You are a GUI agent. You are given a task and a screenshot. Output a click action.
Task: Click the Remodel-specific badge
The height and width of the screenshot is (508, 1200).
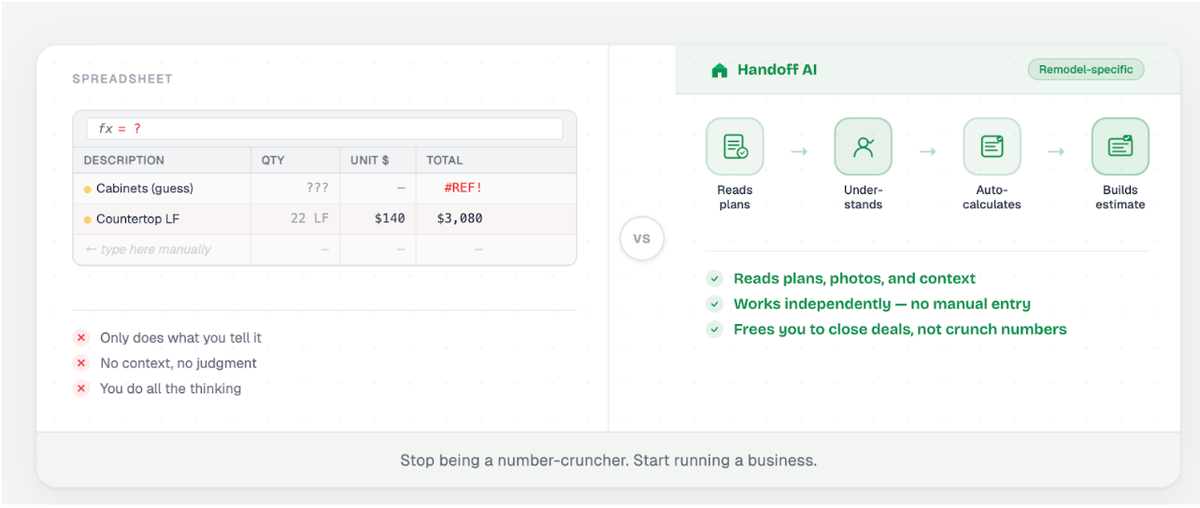[x=1085, y=70]
